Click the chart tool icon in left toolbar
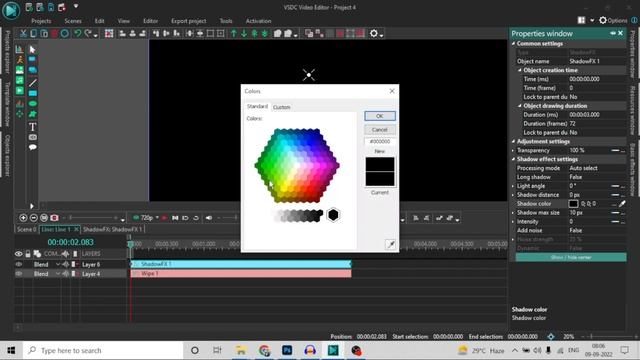640x360 pixels. pos(20,49)
